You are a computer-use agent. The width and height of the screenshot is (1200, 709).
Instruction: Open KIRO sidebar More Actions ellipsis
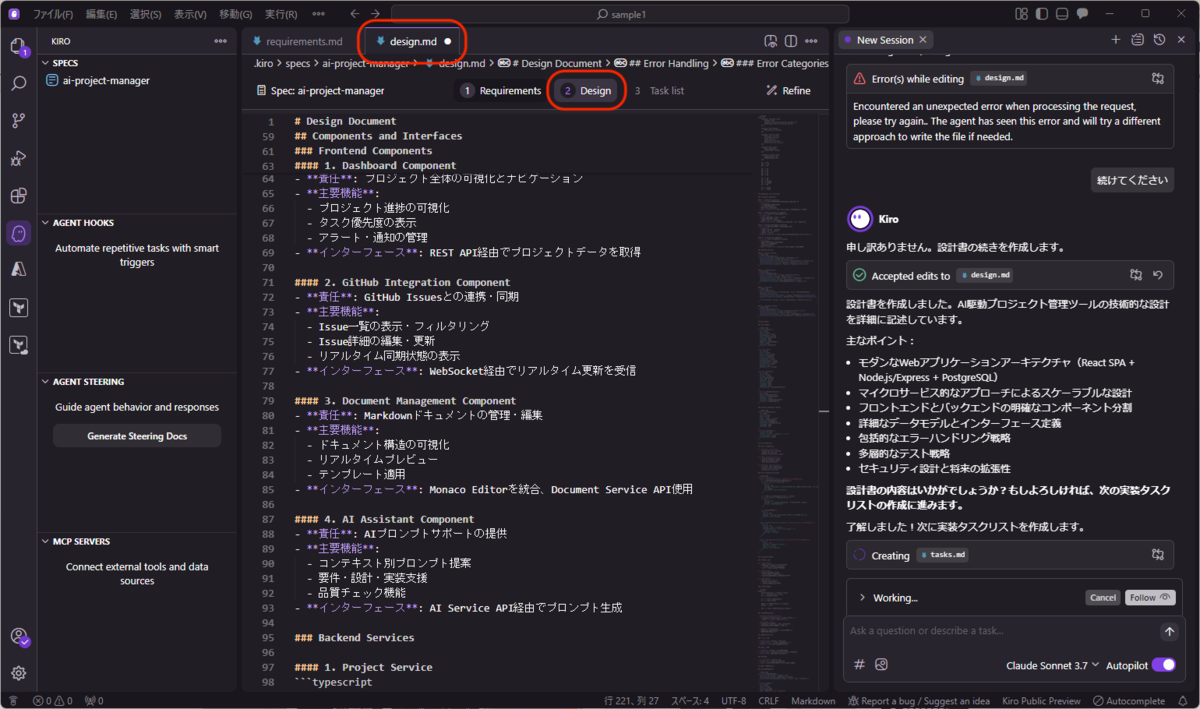[221, 41]
